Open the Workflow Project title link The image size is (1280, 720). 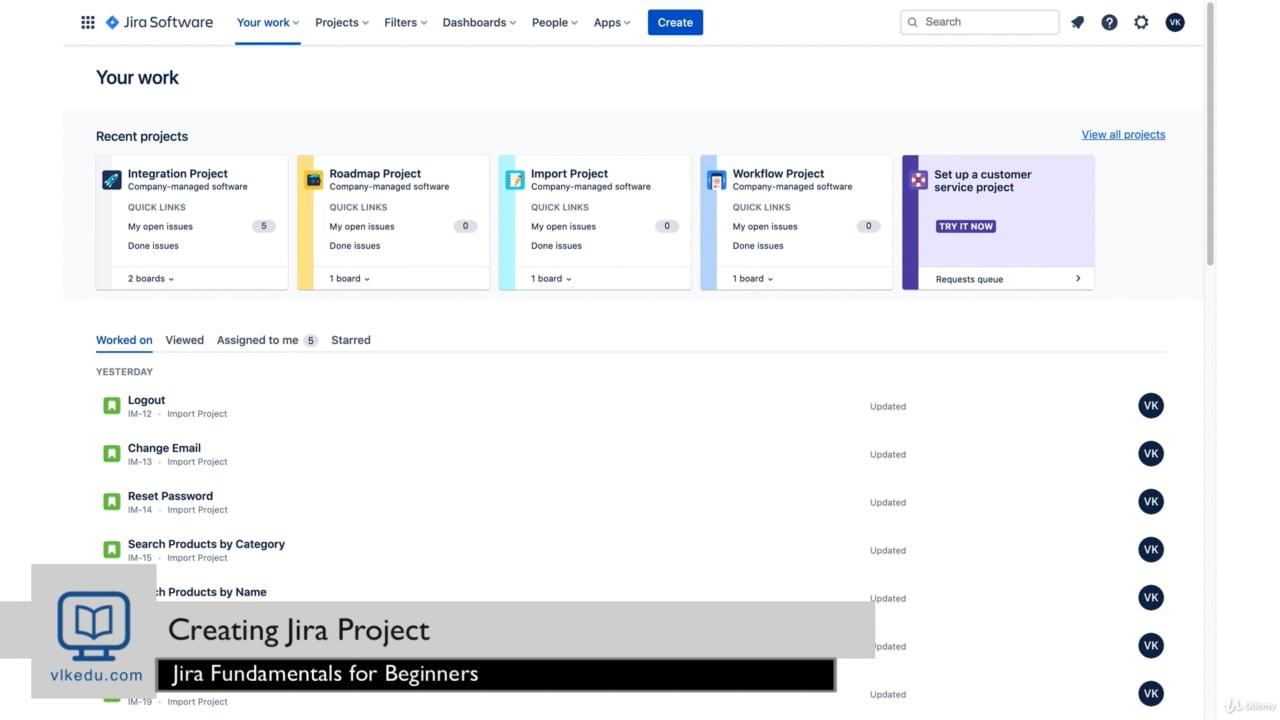tap(778, 173)
